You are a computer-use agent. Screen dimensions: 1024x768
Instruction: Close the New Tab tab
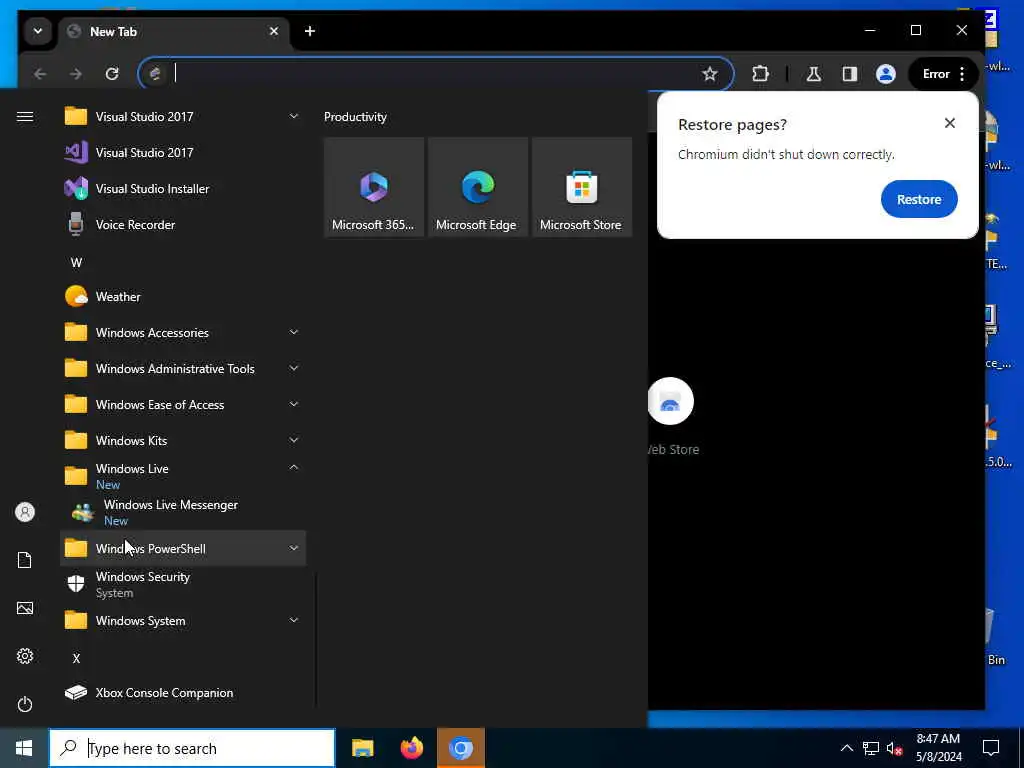(x=274, y=31)
